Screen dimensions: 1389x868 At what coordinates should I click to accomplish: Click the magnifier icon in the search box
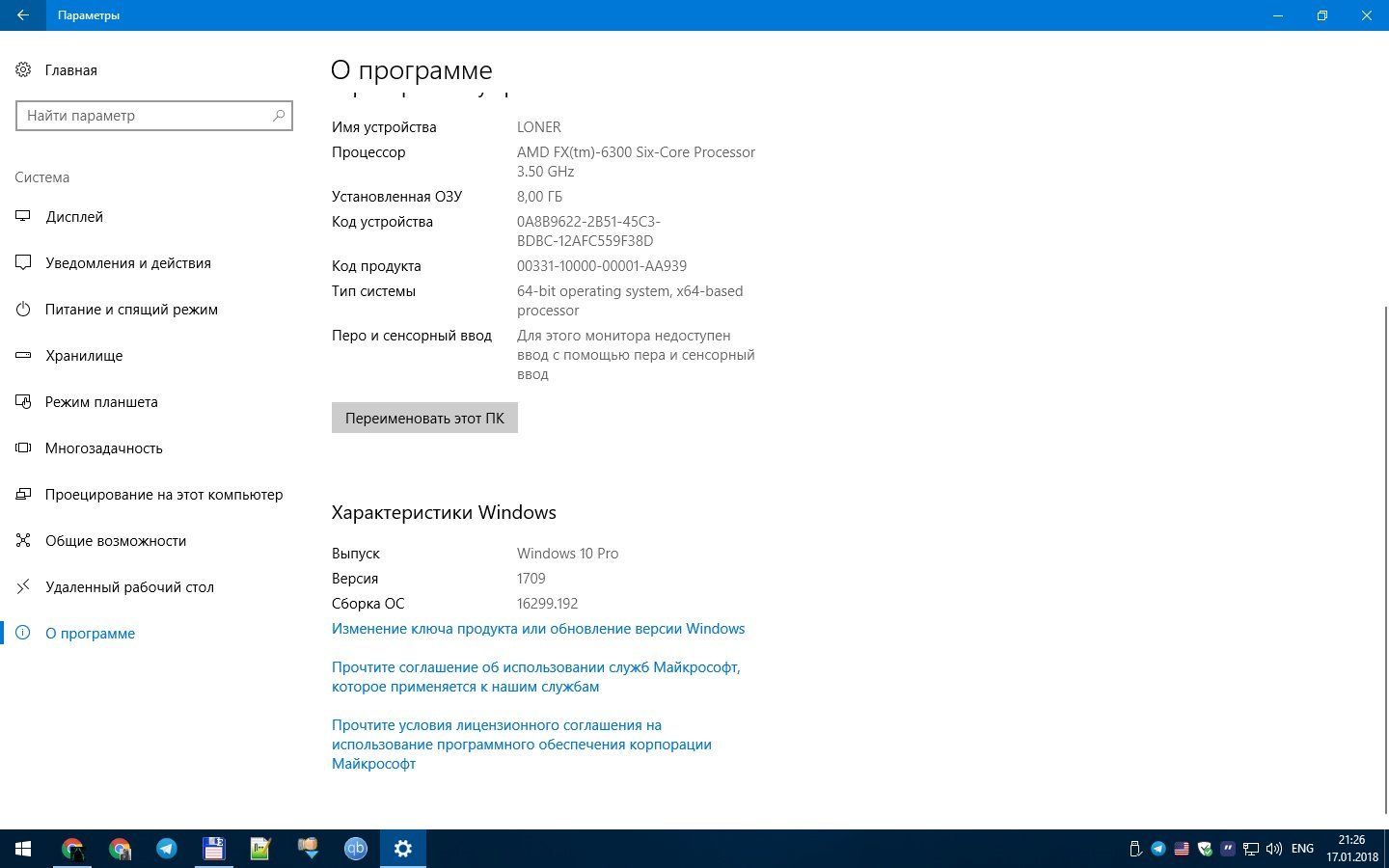[x=279, y=116]
